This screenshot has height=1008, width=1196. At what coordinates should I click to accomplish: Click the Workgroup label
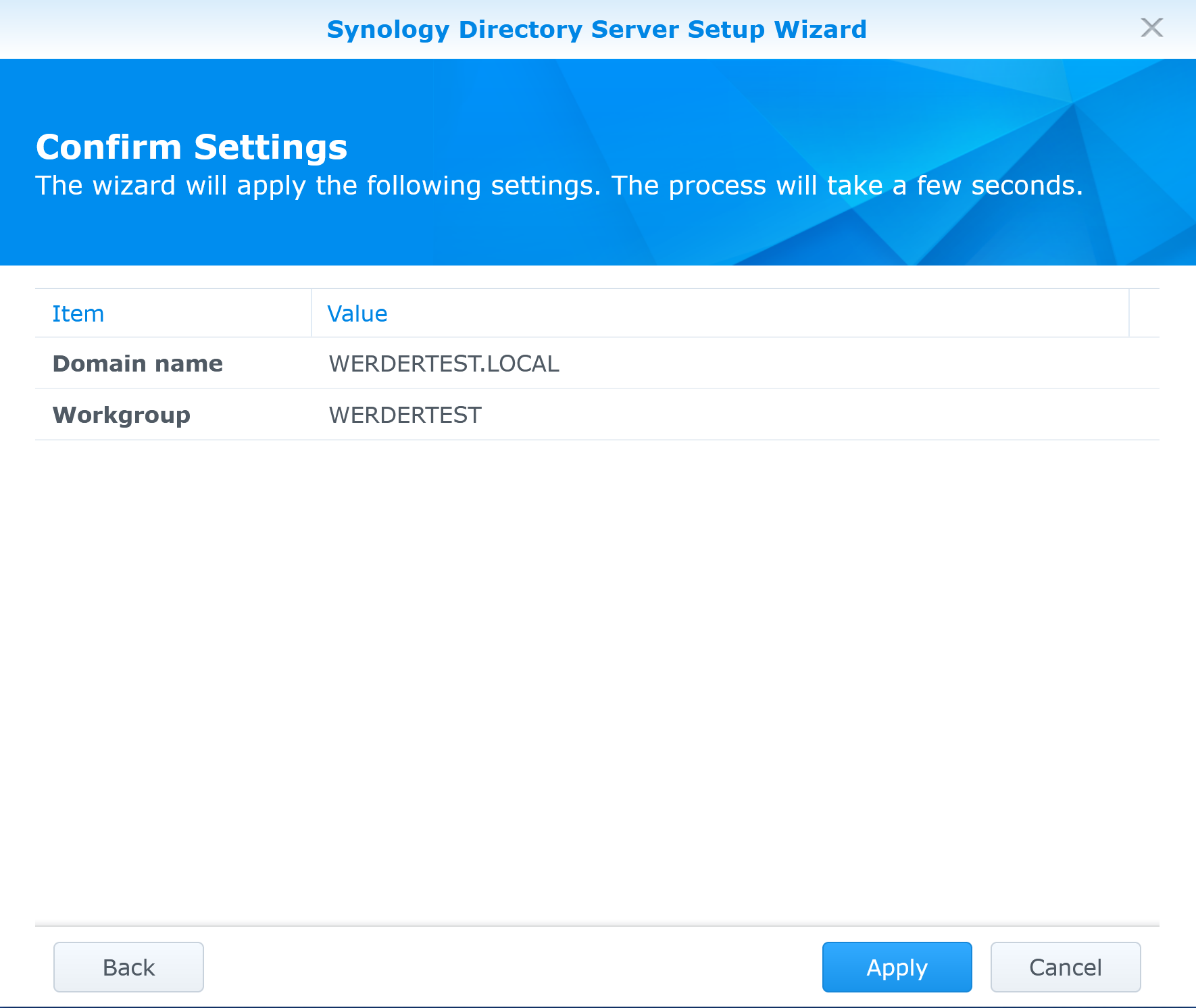122,414
